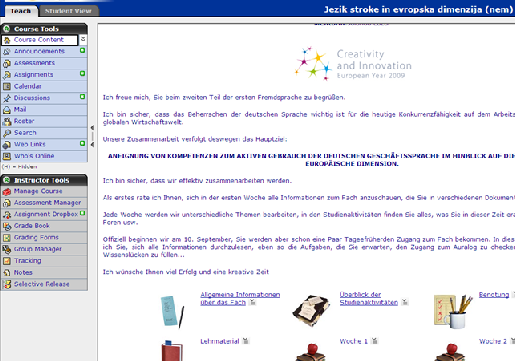Click the green indicator beside Assignments
The height and width of the screenshot is (361, 515).
(82, 73)
